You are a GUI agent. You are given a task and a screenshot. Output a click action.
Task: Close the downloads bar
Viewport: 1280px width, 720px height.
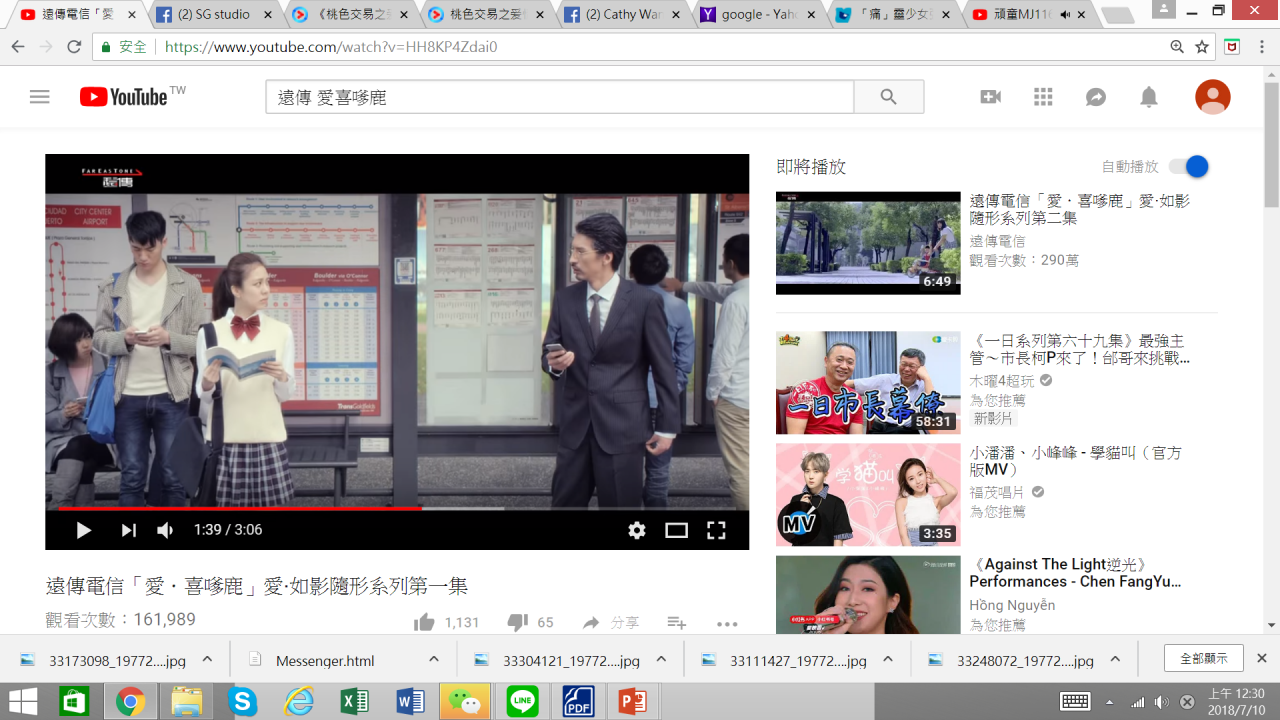tap(1262, 659)
